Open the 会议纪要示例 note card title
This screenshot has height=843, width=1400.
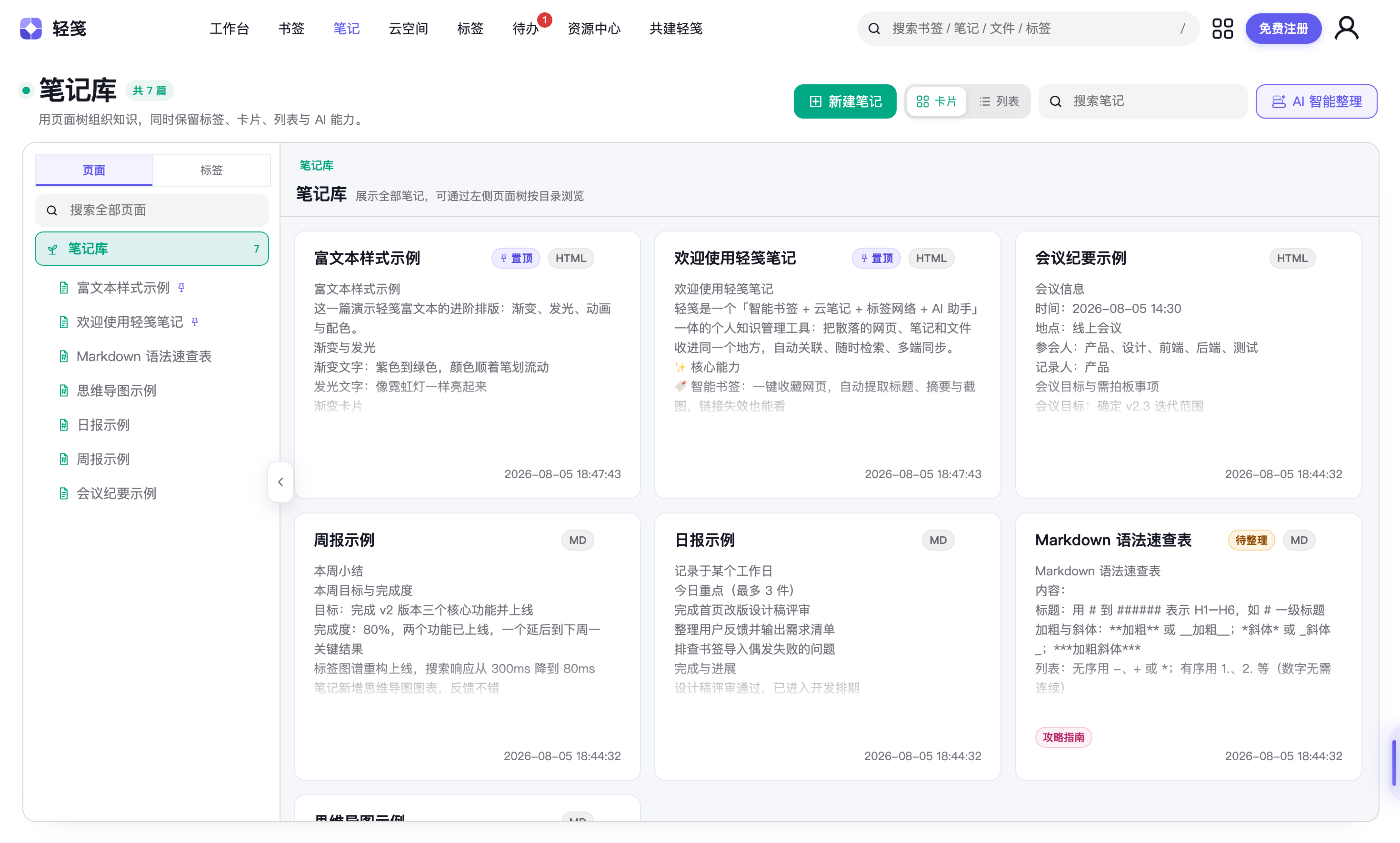tap(1080, 258)
